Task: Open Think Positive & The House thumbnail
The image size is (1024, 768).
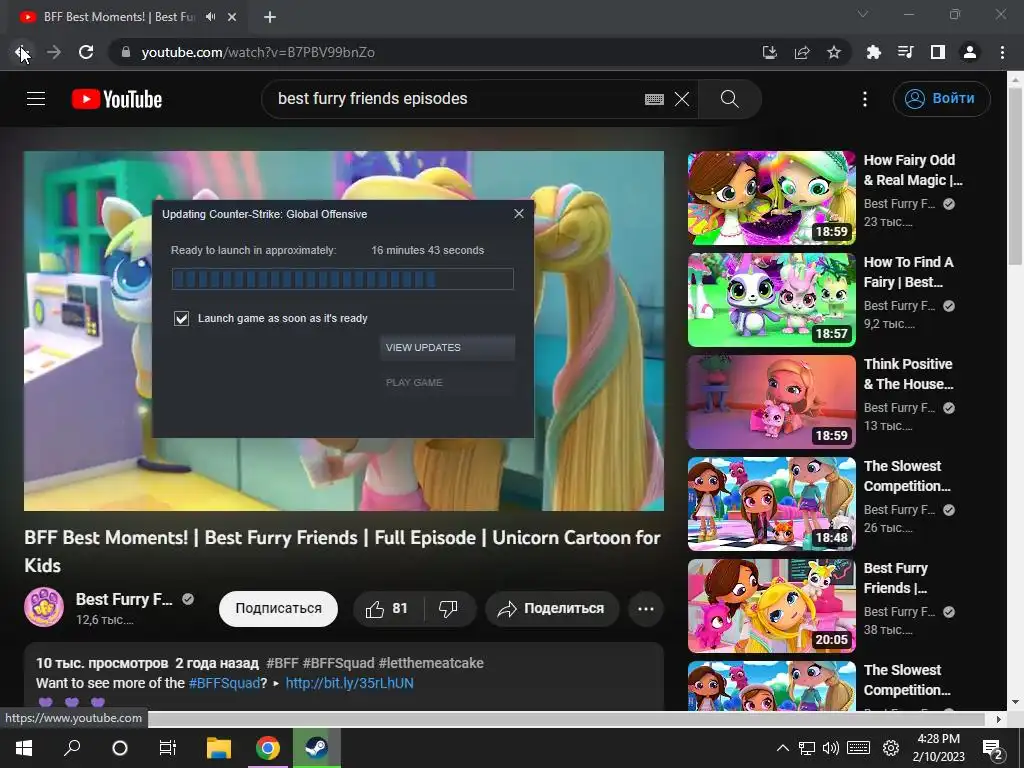Action: (x=771, y=402)
